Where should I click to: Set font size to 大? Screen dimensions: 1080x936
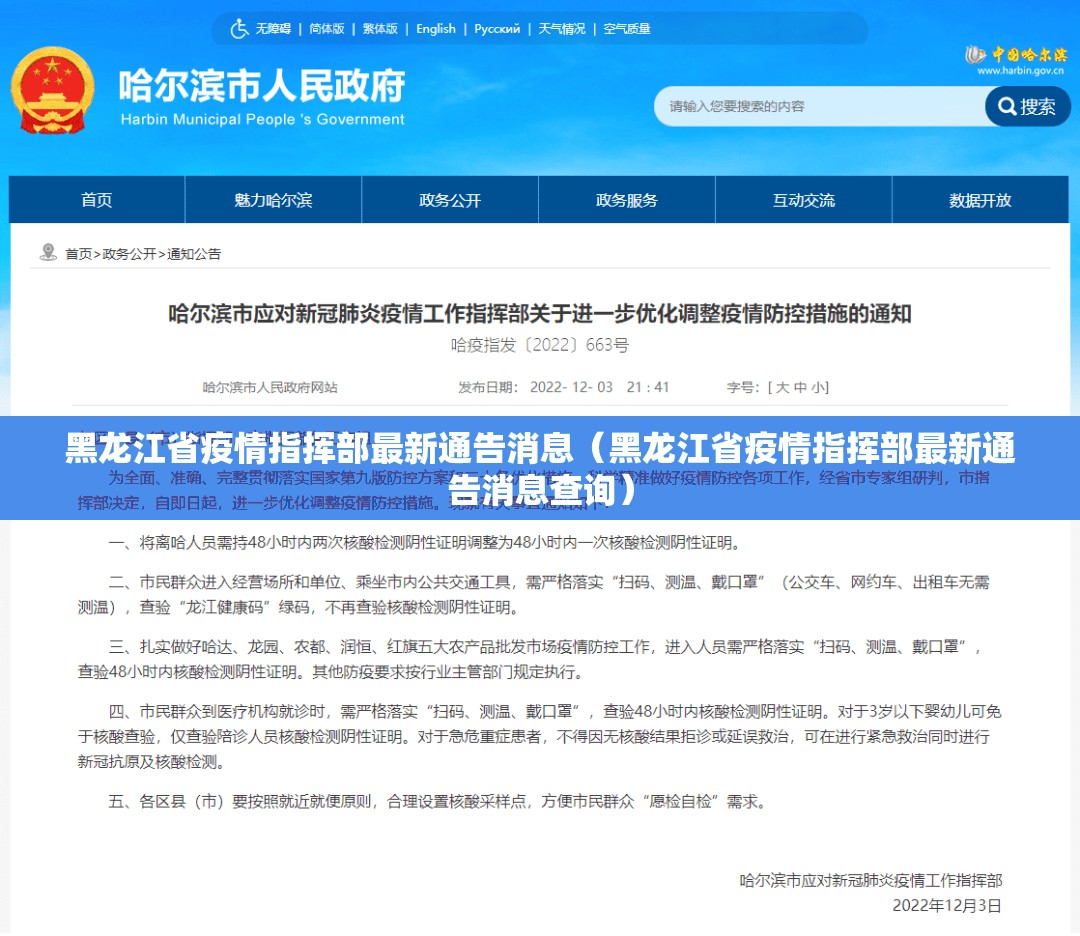pyautogui.click(x=782, y=387)
